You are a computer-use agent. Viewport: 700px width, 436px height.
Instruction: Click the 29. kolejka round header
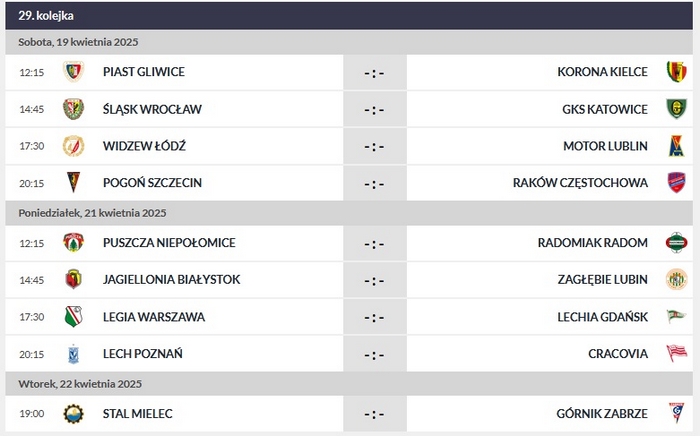[x=46, y=16]
